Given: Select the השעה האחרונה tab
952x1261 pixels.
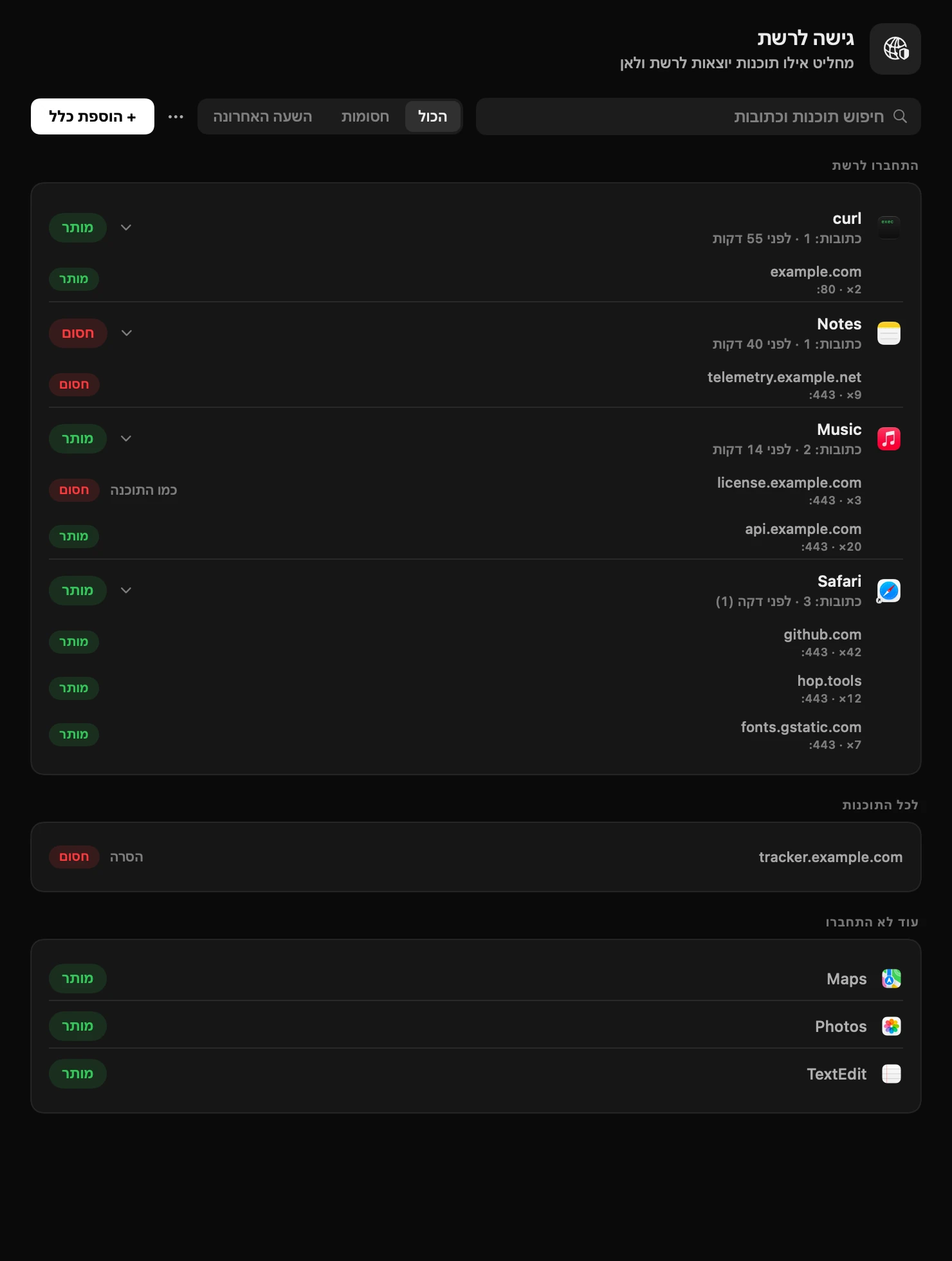Looking at the screenshot, I should (262, 116).
